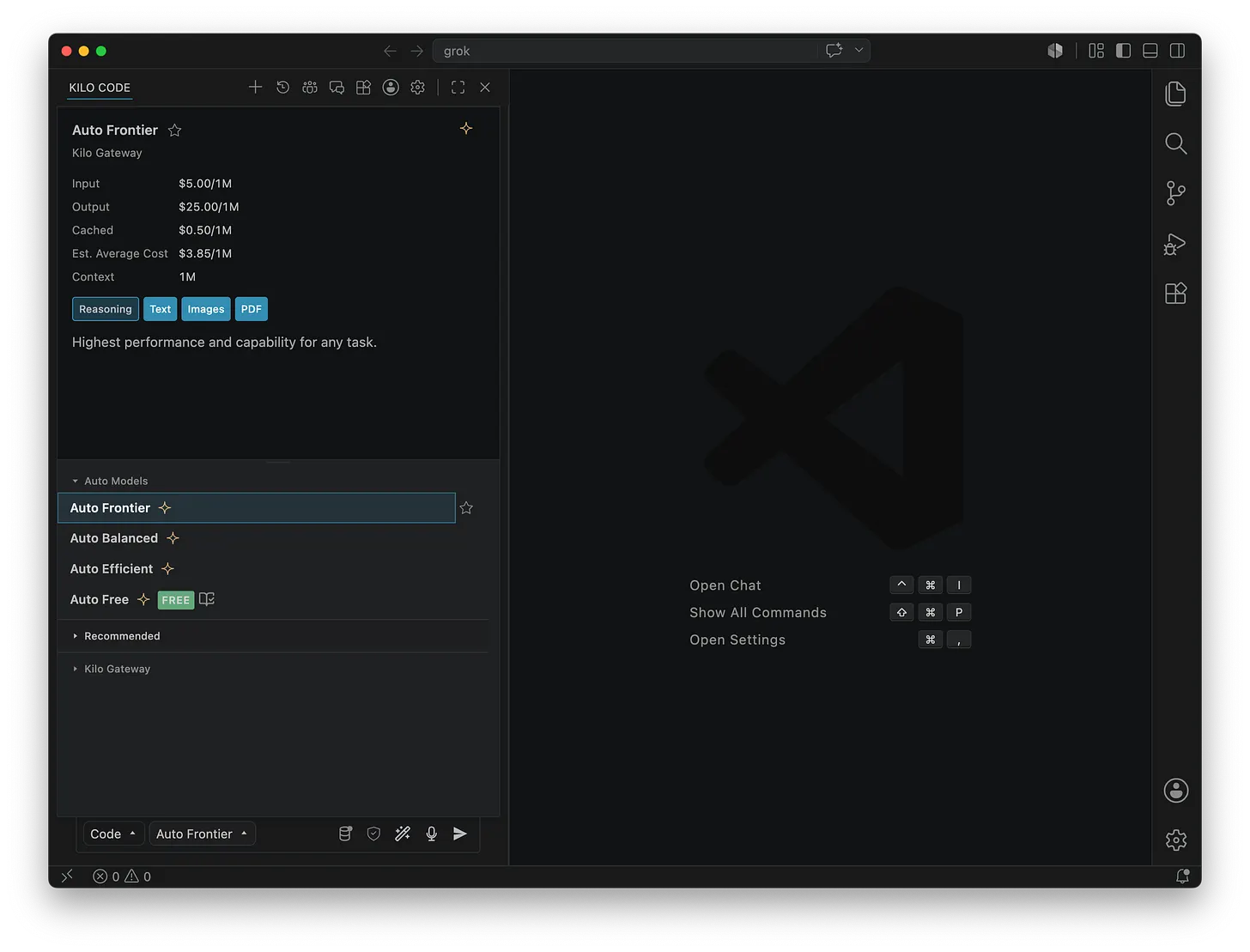Open the Run and Debug view
This screenshot has height=952, width=1250.
pos(1175,244)
